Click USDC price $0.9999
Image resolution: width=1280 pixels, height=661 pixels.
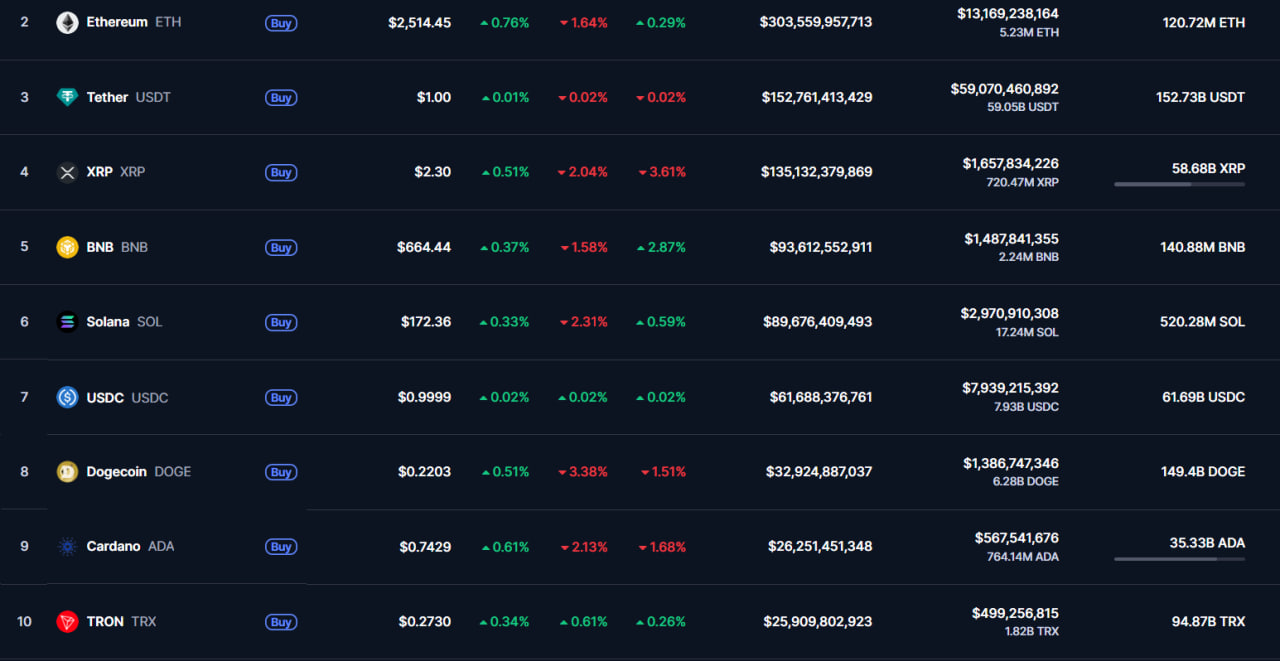coord(425,397)
